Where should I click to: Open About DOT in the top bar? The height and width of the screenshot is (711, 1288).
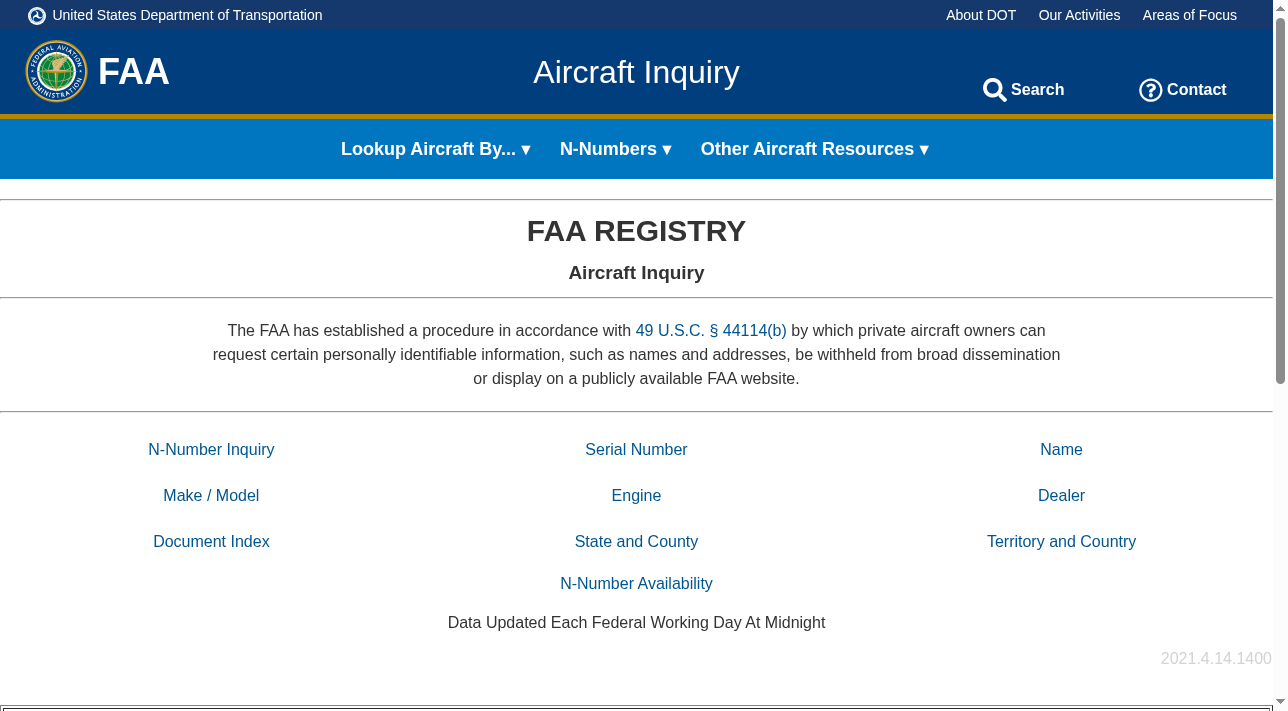pyautogui.click(x=981, y=15)
